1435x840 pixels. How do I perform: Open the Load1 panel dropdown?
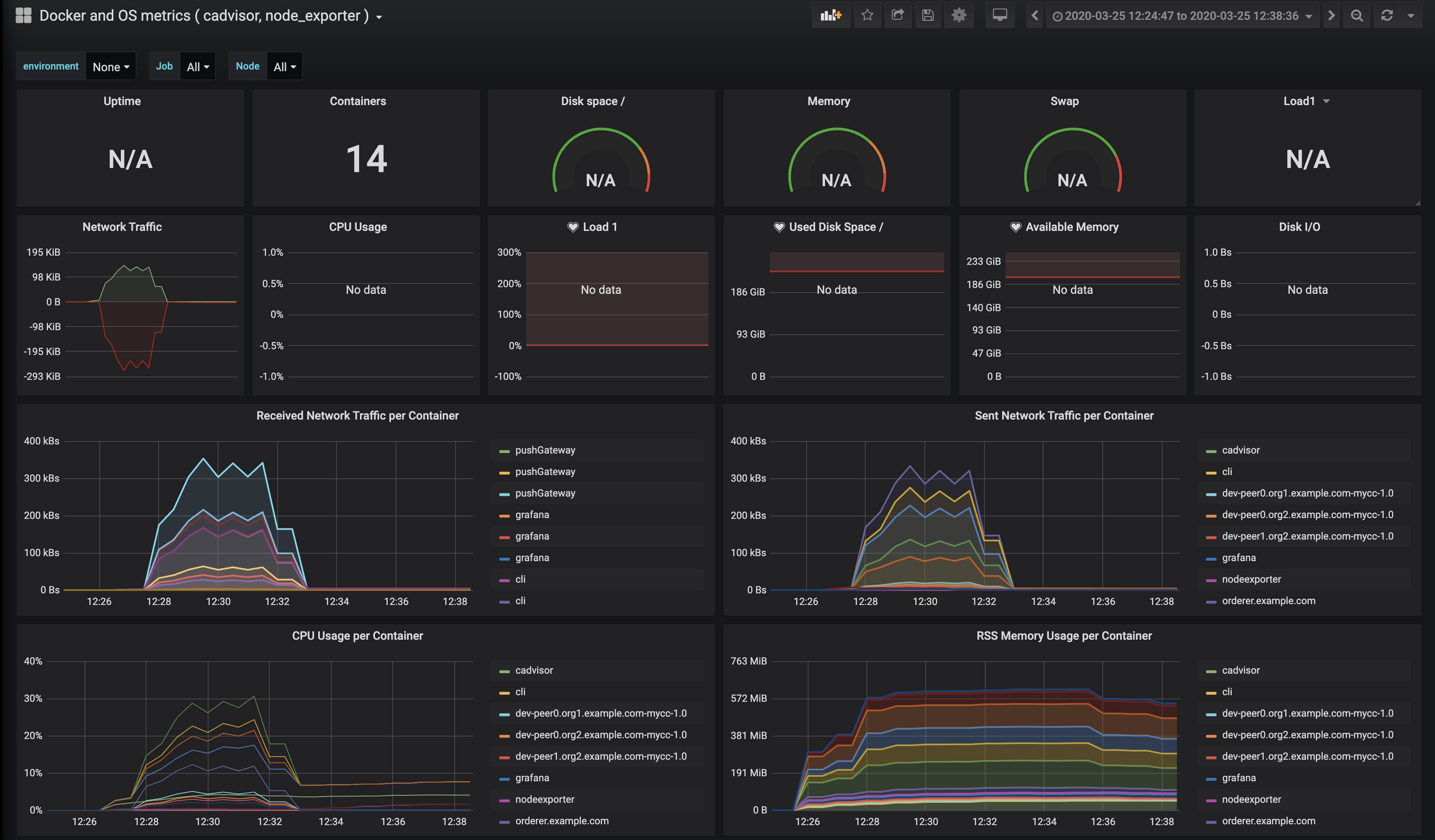click(x=1308, y=101)
